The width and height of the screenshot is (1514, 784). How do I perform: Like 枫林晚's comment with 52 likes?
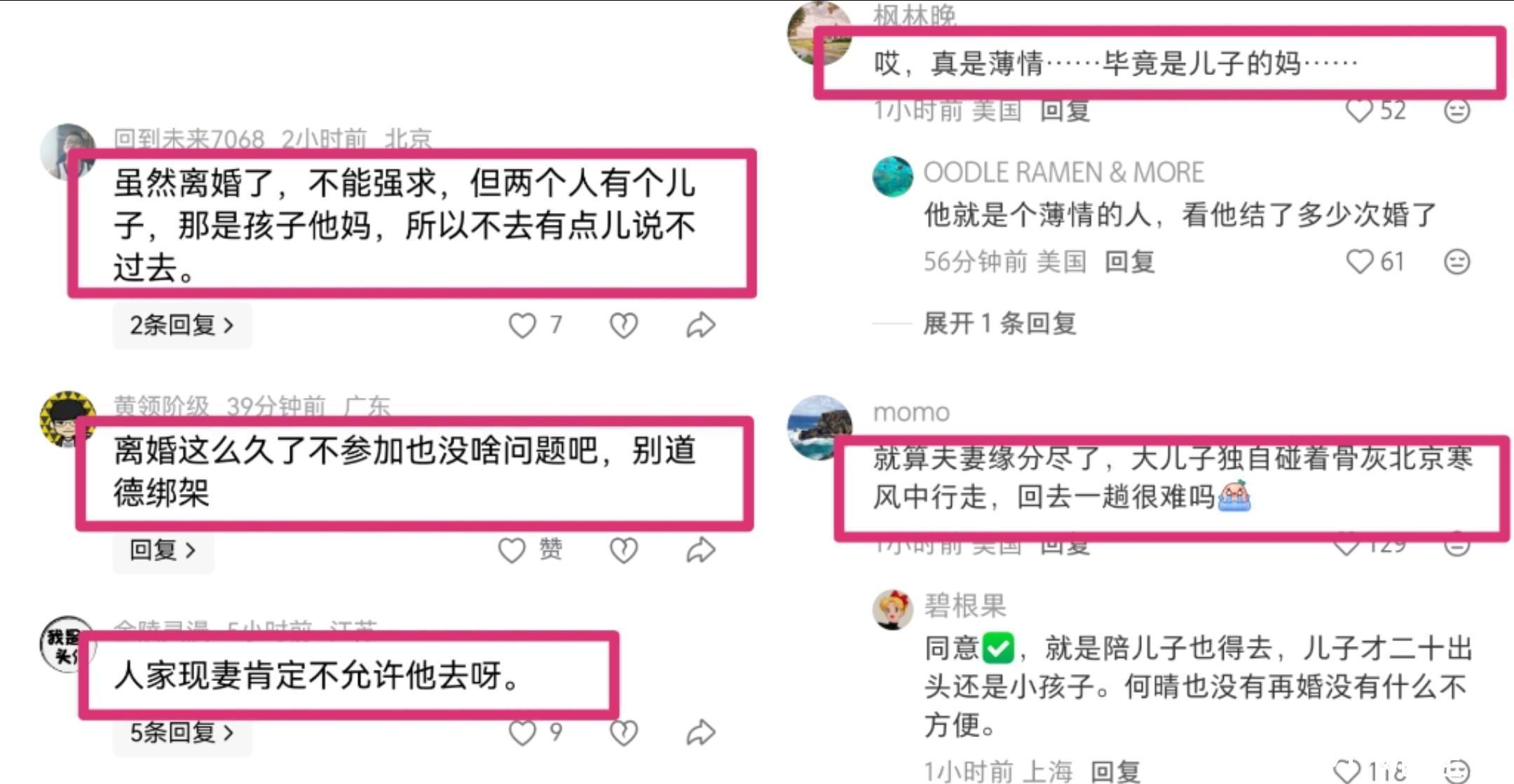click(x=1360, y=111)
